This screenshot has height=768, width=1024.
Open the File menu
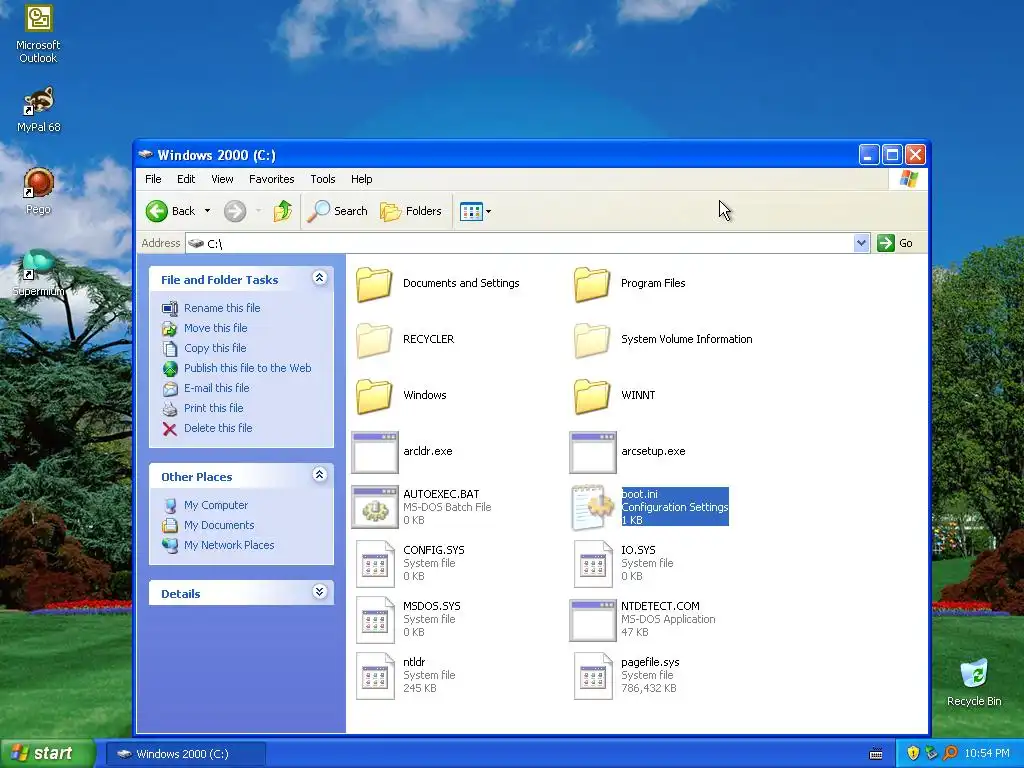click(153, 179)
